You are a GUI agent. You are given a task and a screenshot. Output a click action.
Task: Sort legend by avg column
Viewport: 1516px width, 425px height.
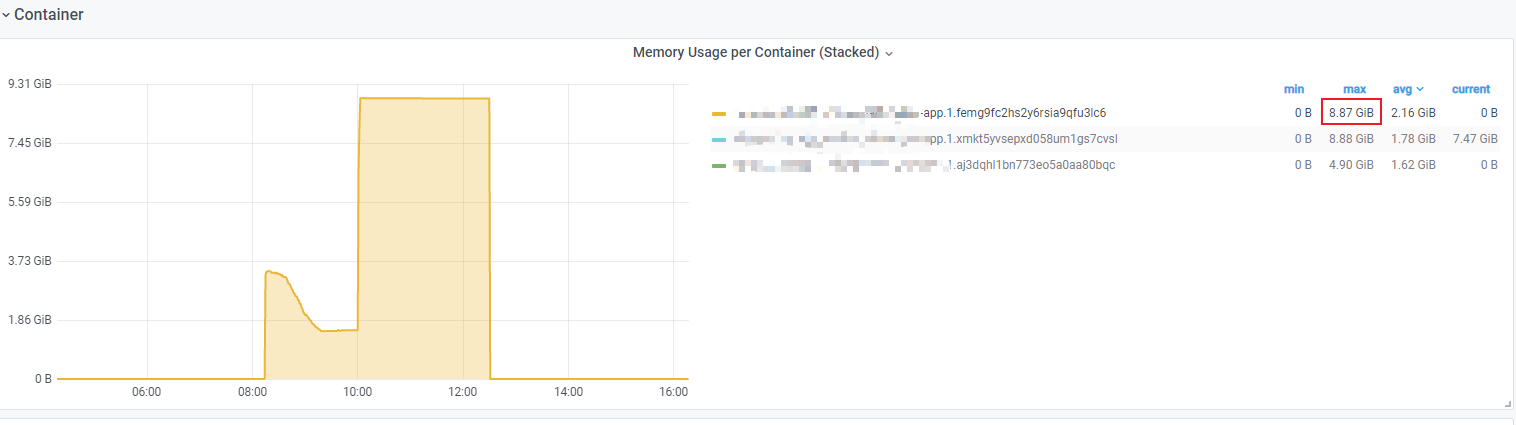pos(1407,89)
